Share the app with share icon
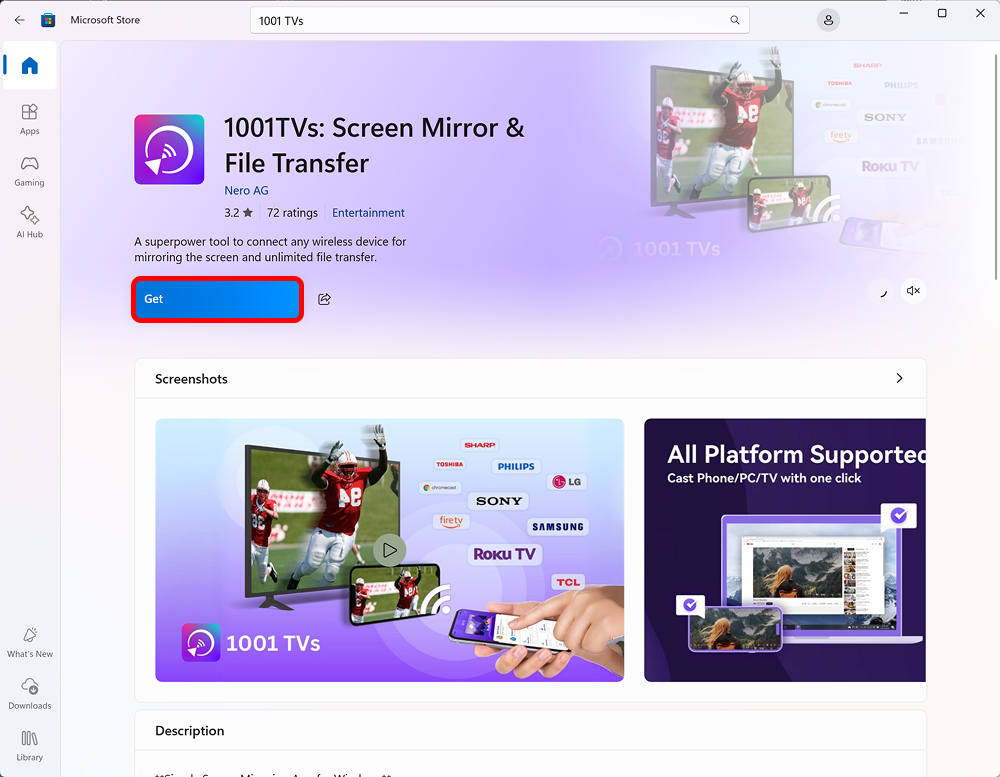1000x777 pixels. (x=324, y=299)
